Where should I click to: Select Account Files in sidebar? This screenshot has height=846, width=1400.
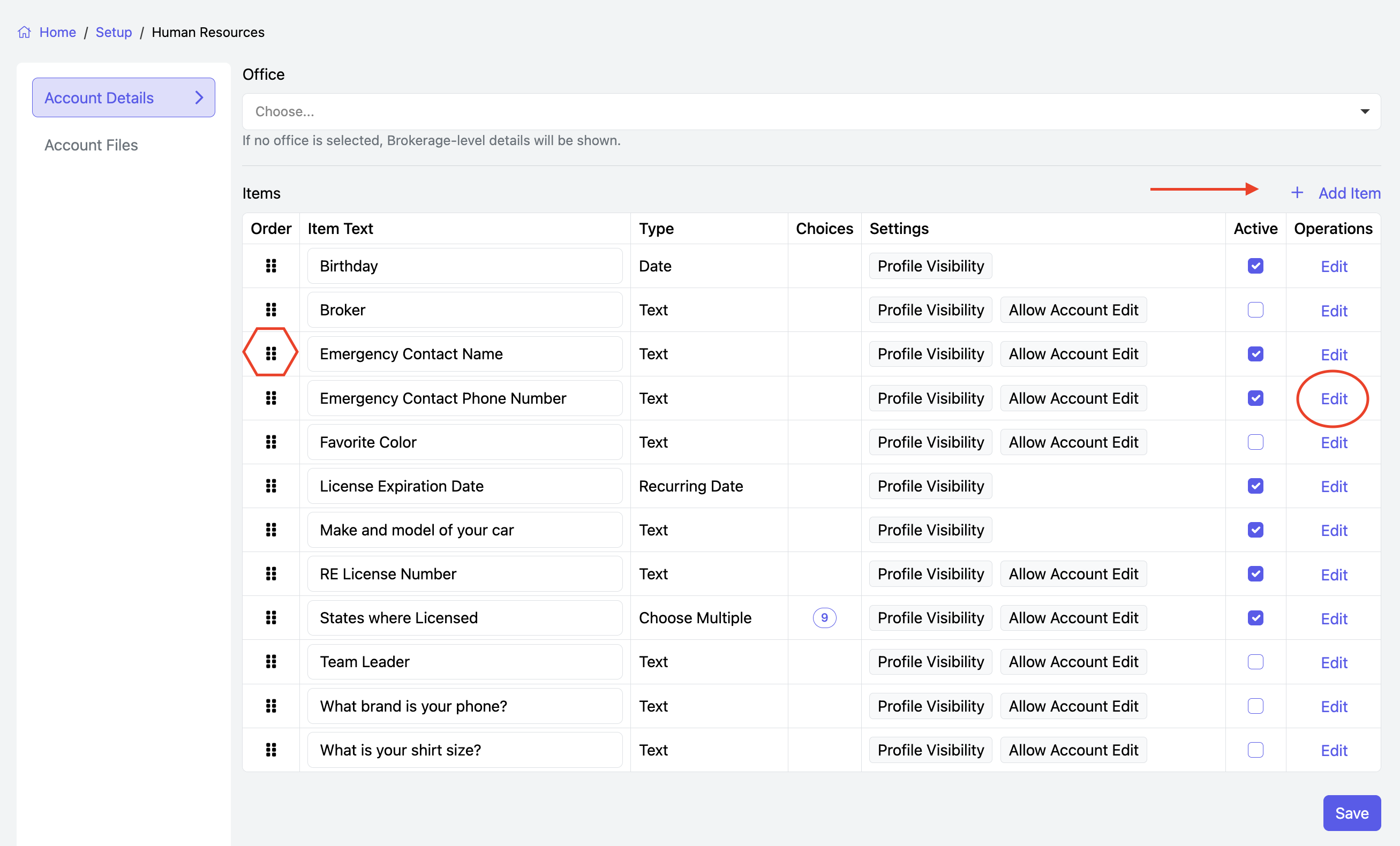pyautogui.click(x=91, y=146)
